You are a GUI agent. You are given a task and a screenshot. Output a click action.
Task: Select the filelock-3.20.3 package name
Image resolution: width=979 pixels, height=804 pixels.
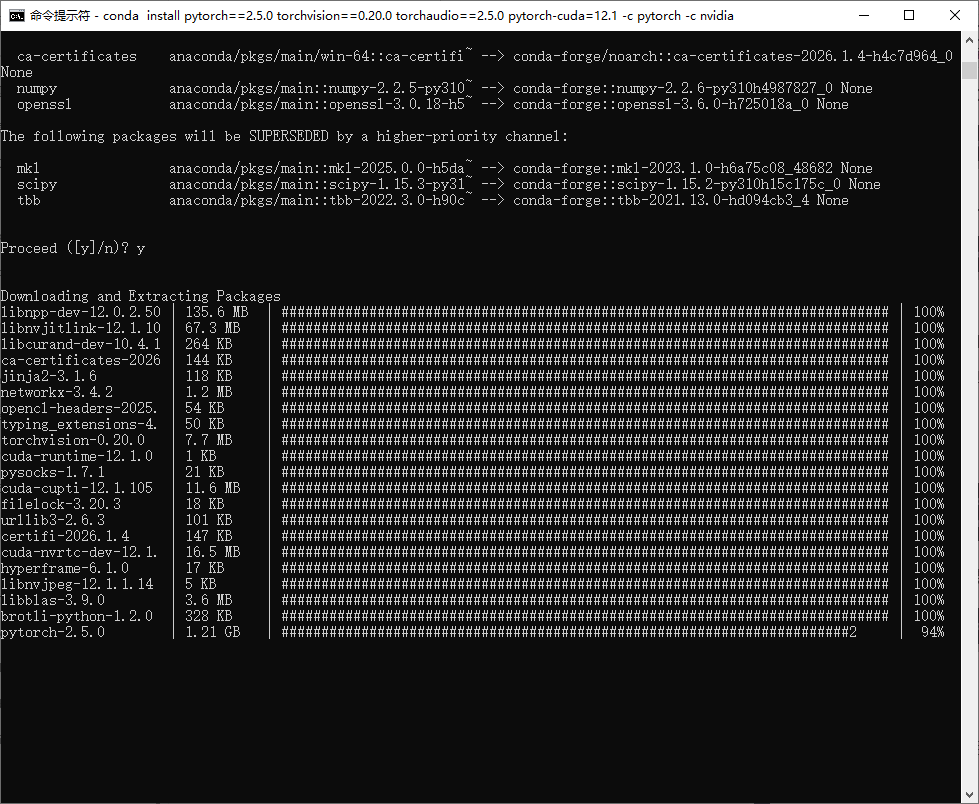point(61,504)
